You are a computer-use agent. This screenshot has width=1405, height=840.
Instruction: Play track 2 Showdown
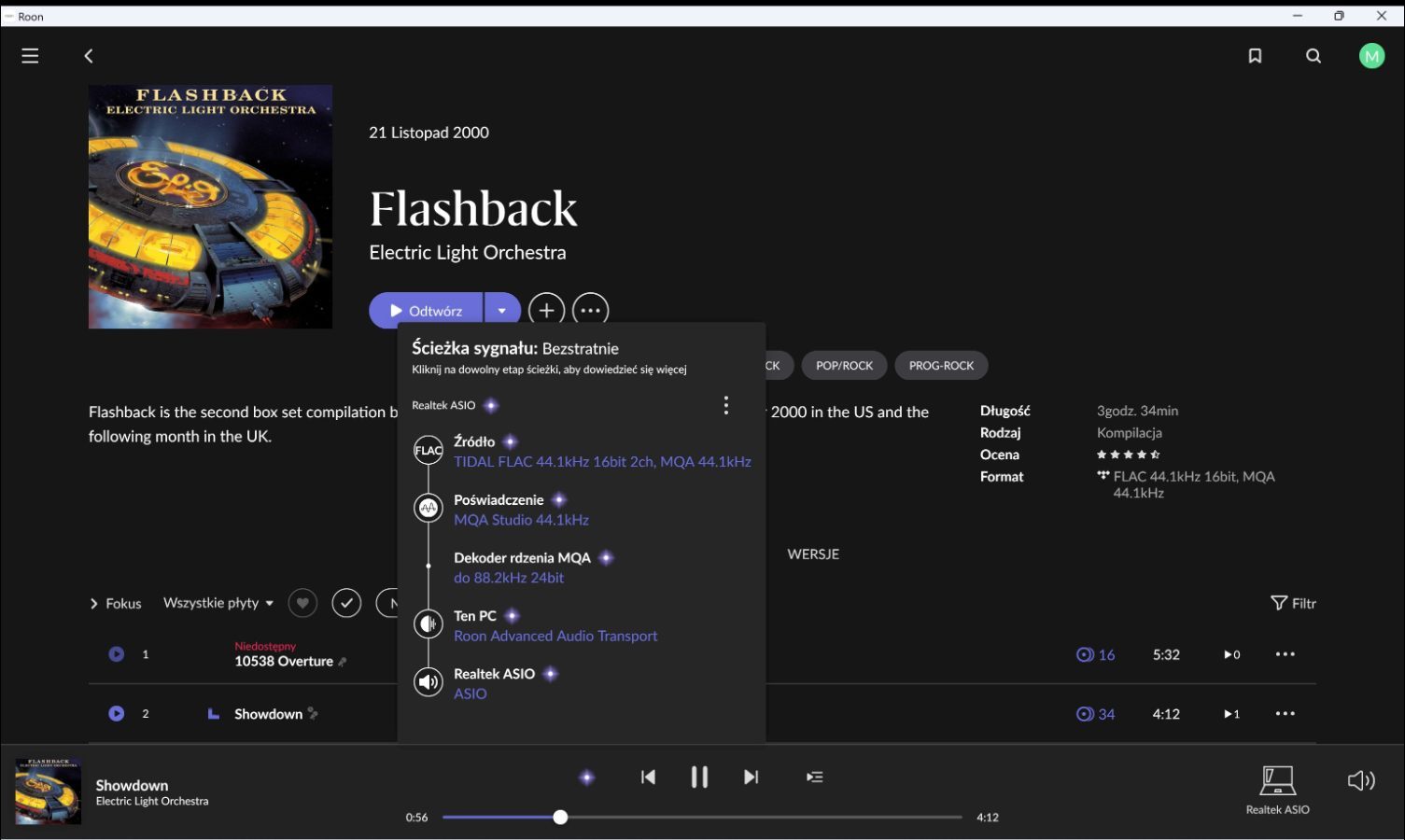coord(116,714)
